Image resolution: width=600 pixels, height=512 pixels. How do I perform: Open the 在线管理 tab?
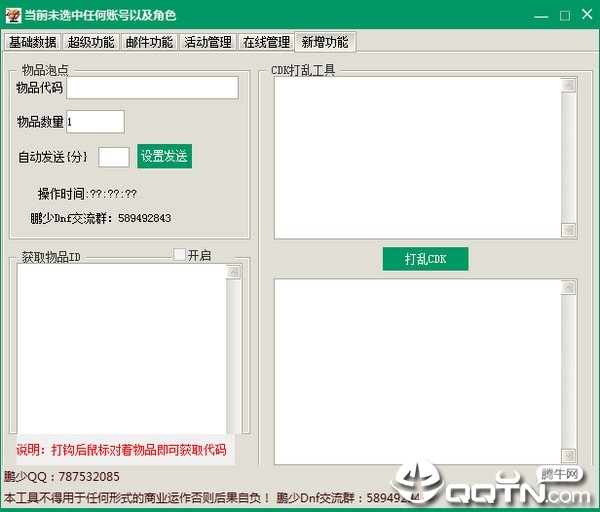(x=266, y=42)
